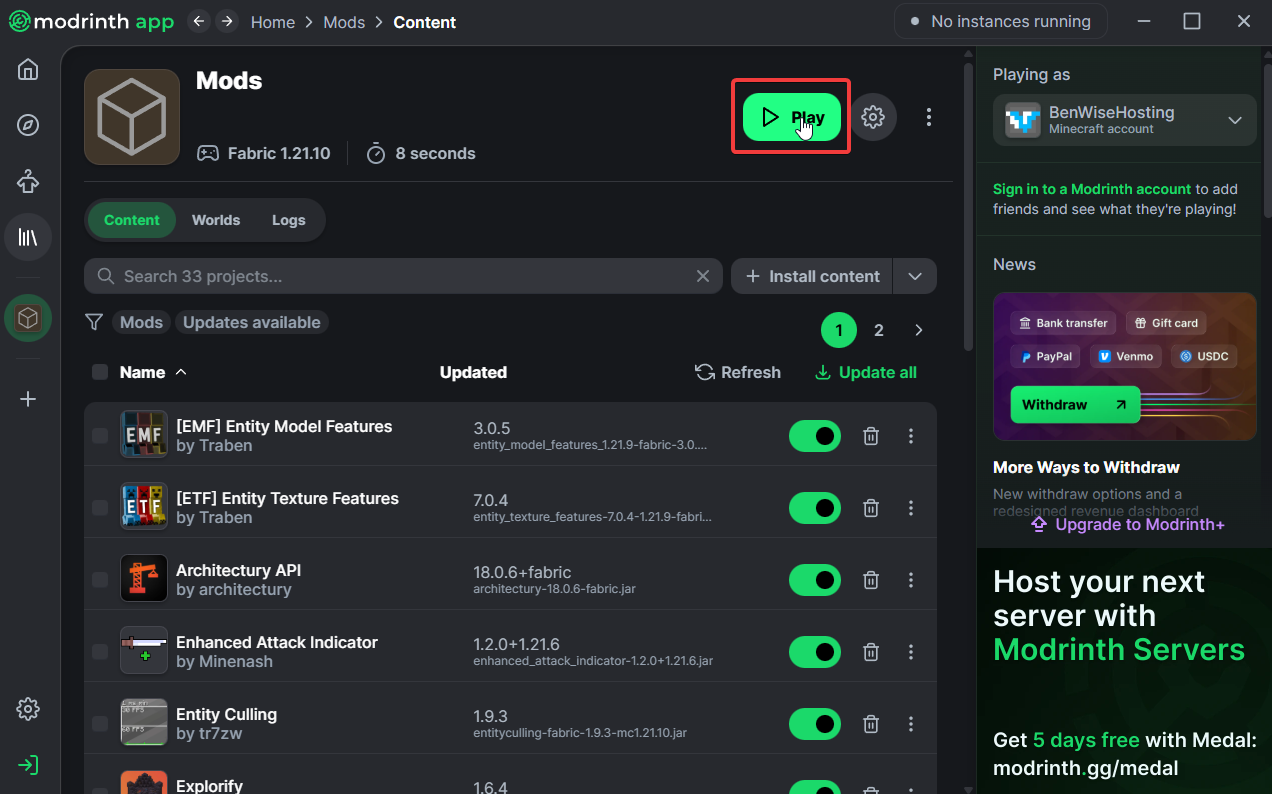Select the Mods instance cube in sidebar
This screenshot has width=1272, height=794.
tap(28, 318)
